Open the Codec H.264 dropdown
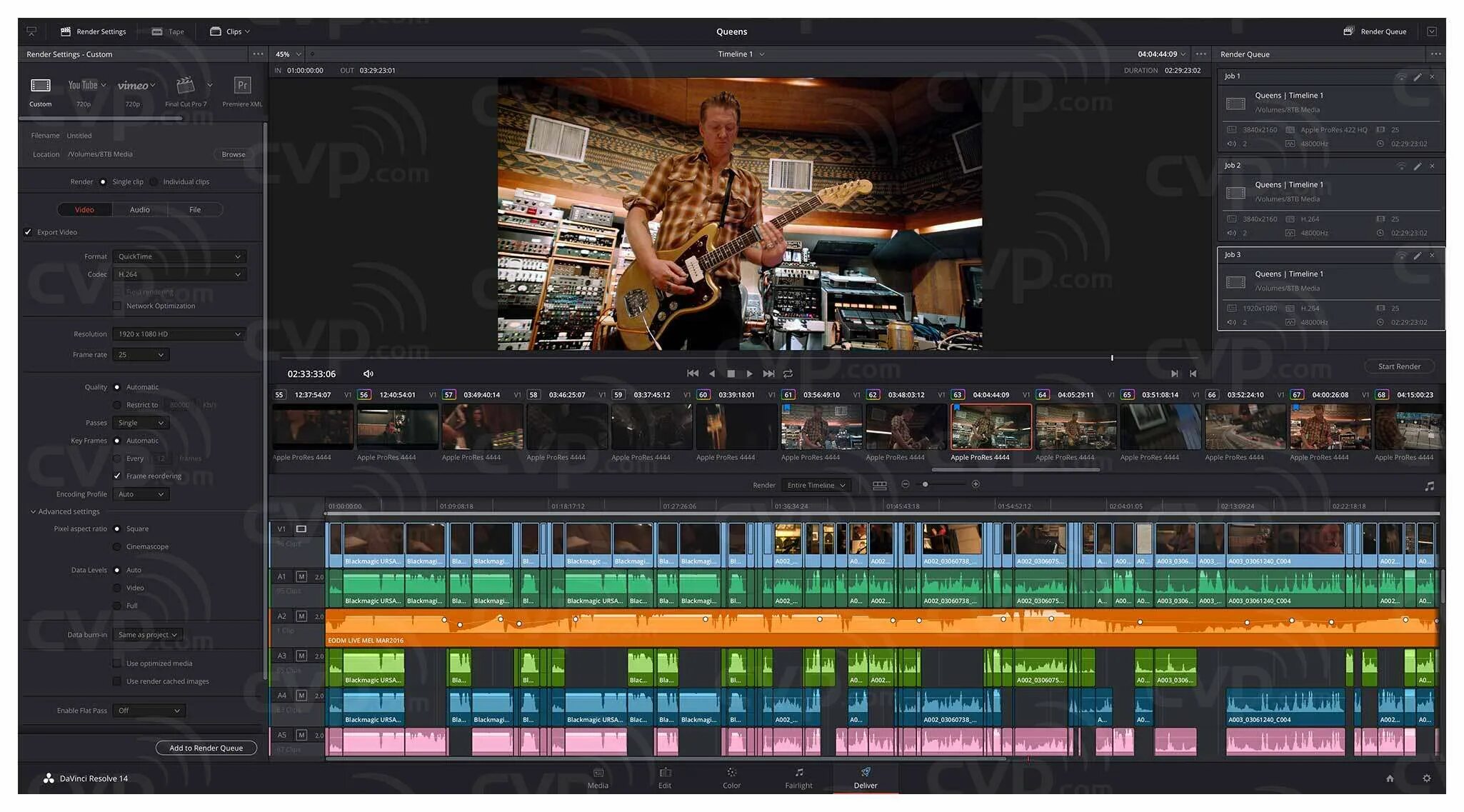Image resolution: width=1464 pixels, height=812 pixels. [179, 274]
